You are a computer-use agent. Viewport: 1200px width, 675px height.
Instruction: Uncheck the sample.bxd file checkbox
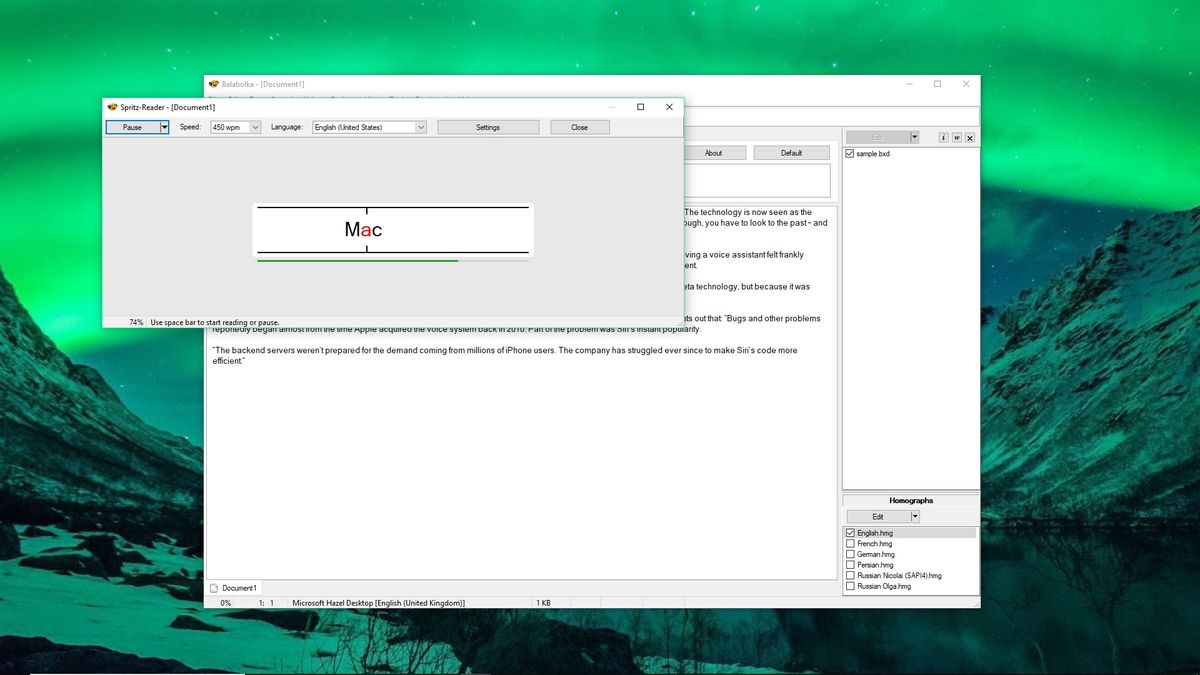point(851,153)
